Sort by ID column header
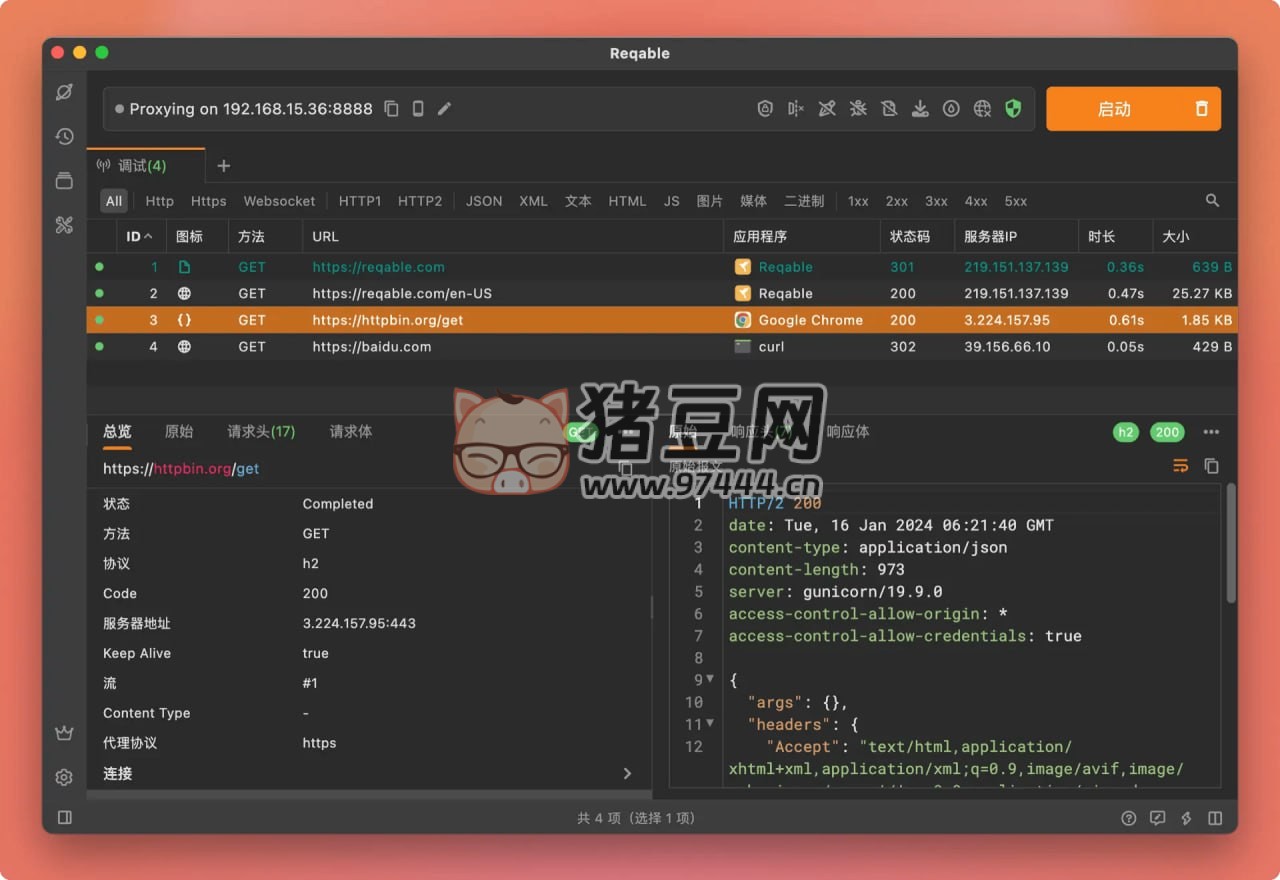The width and height of the screenshot is (1280, 880). tap(140, 236)
